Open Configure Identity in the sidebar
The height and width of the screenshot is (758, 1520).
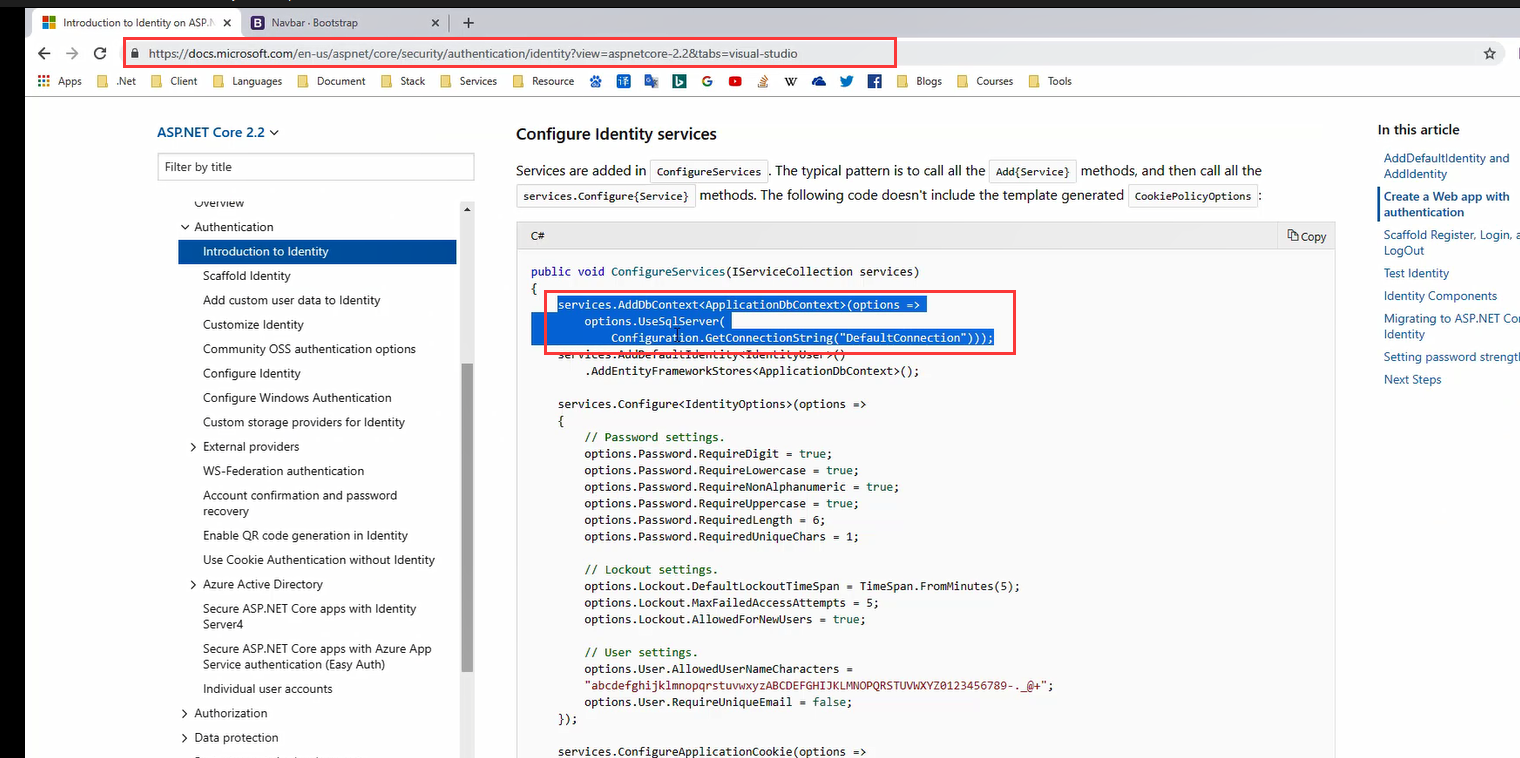pyautogui.click(x=251, y=374)
